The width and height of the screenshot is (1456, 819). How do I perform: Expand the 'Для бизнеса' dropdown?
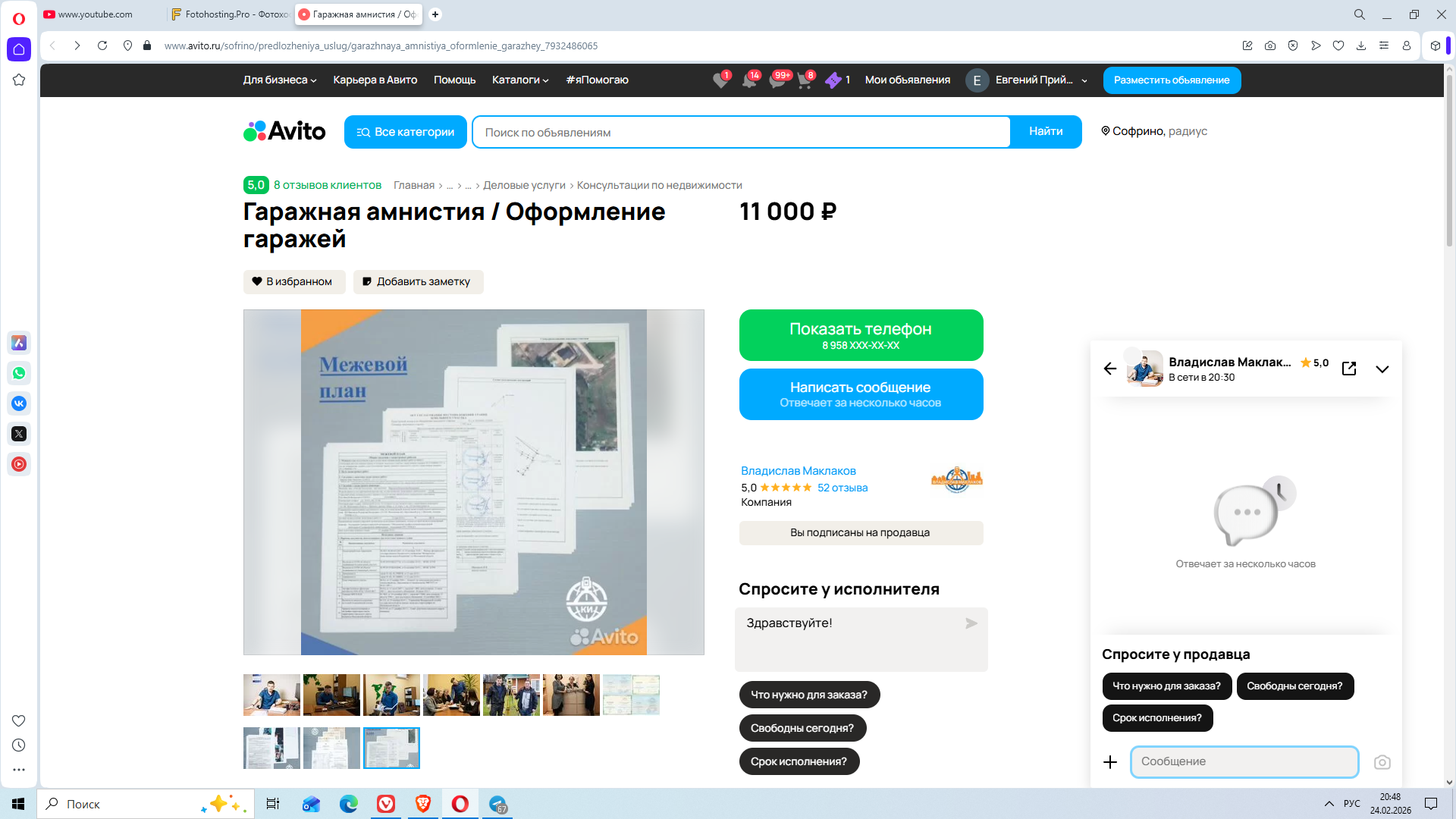point(279,80)
